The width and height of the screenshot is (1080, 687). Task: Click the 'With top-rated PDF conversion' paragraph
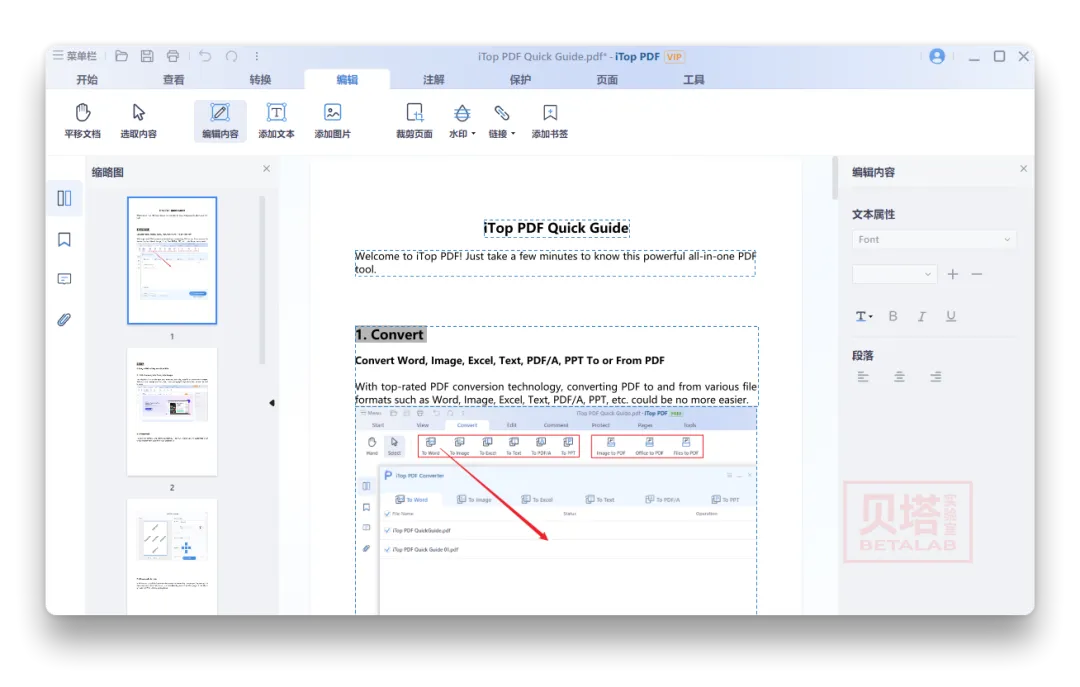(x=557, y=393)
